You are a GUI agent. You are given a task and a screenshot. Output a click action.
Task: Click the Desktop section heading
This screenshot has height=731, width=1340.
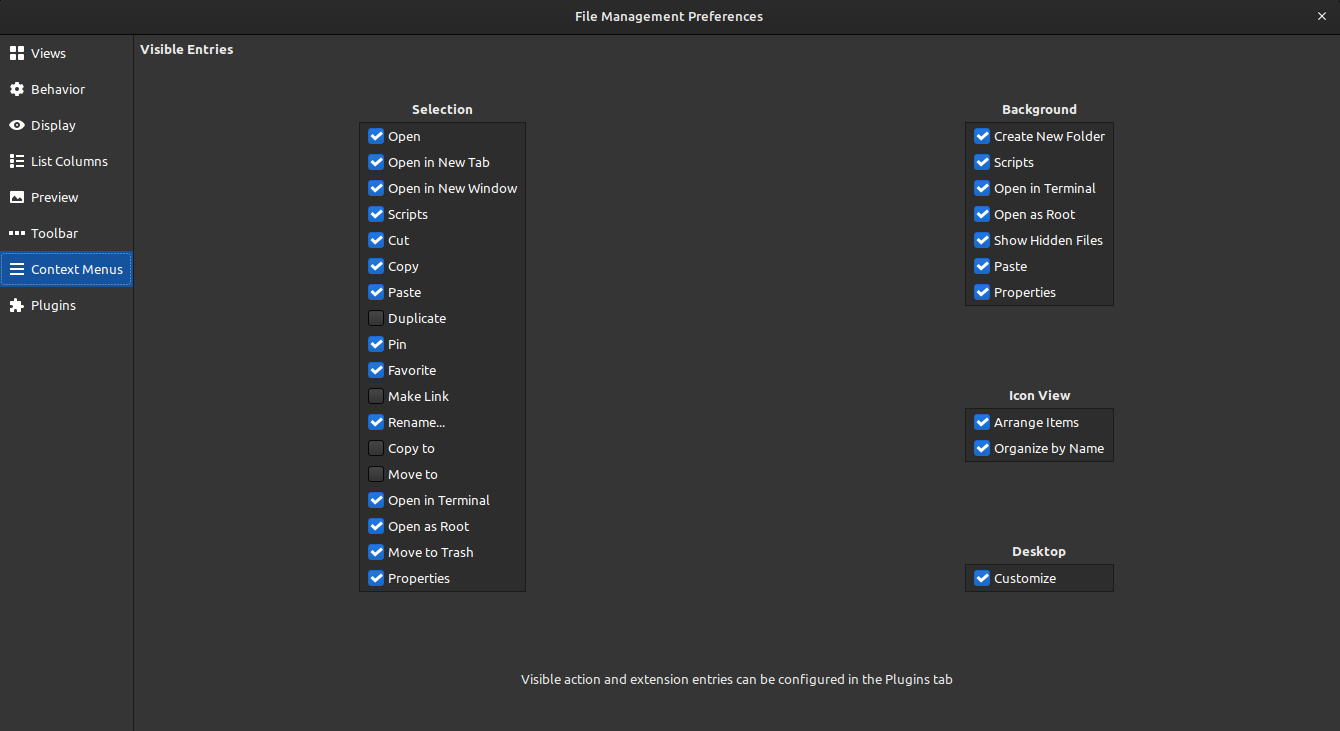pyautogui.click(x=1039, y=551)
